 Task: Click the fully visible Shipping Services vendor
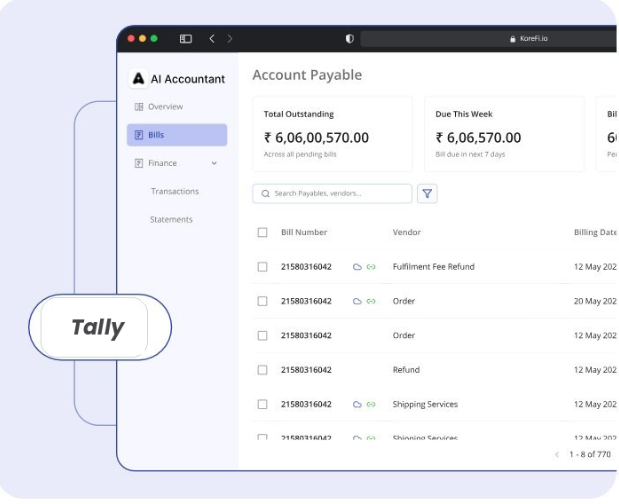tap(425, 405)
